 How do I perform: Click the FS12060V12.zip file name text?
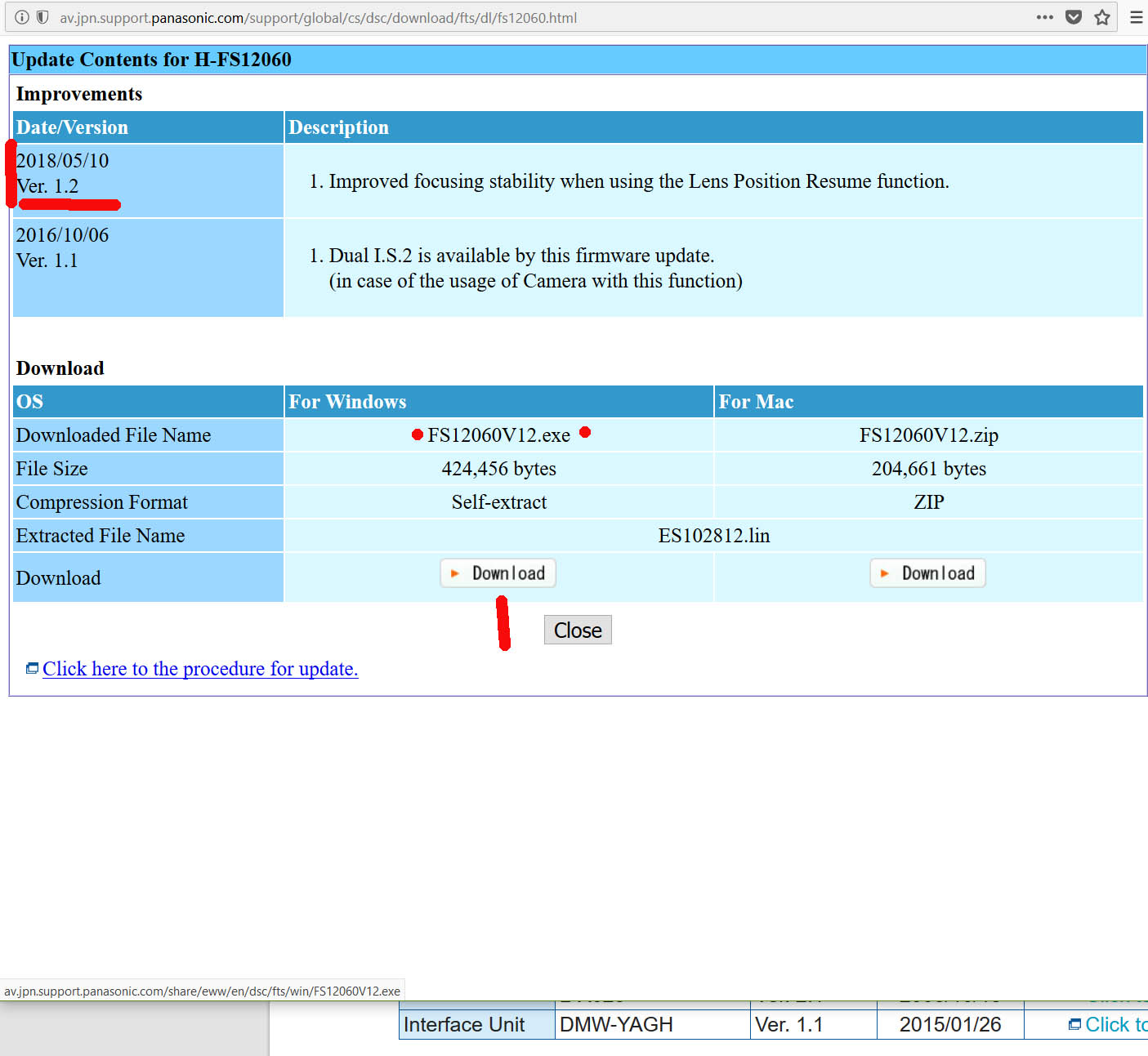pyautogui.click(x=928, y=435)
